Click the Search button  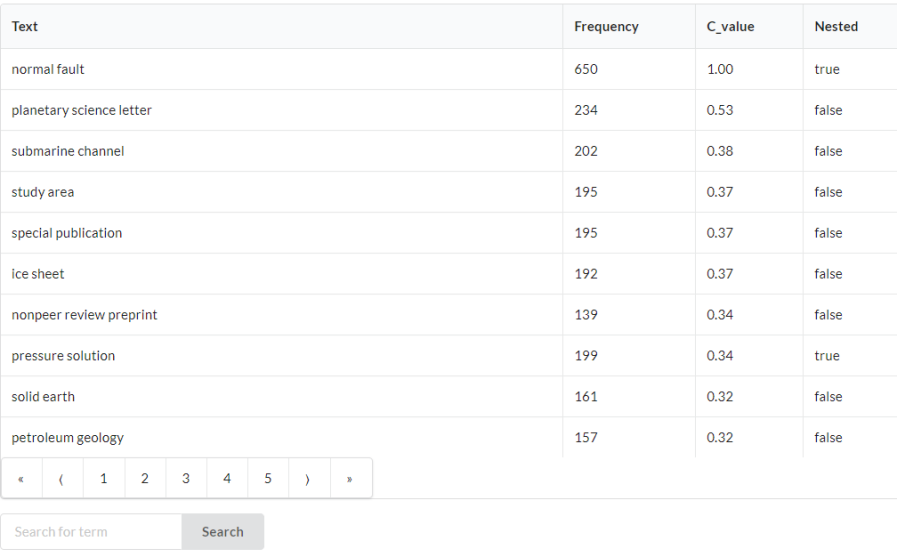[222, 532]
